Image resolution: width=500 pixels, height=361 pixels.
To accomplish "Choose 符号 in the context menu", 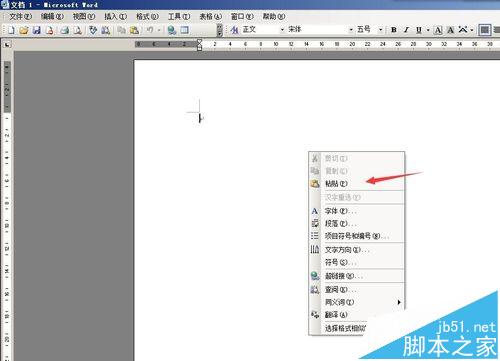I will [357, 262].
